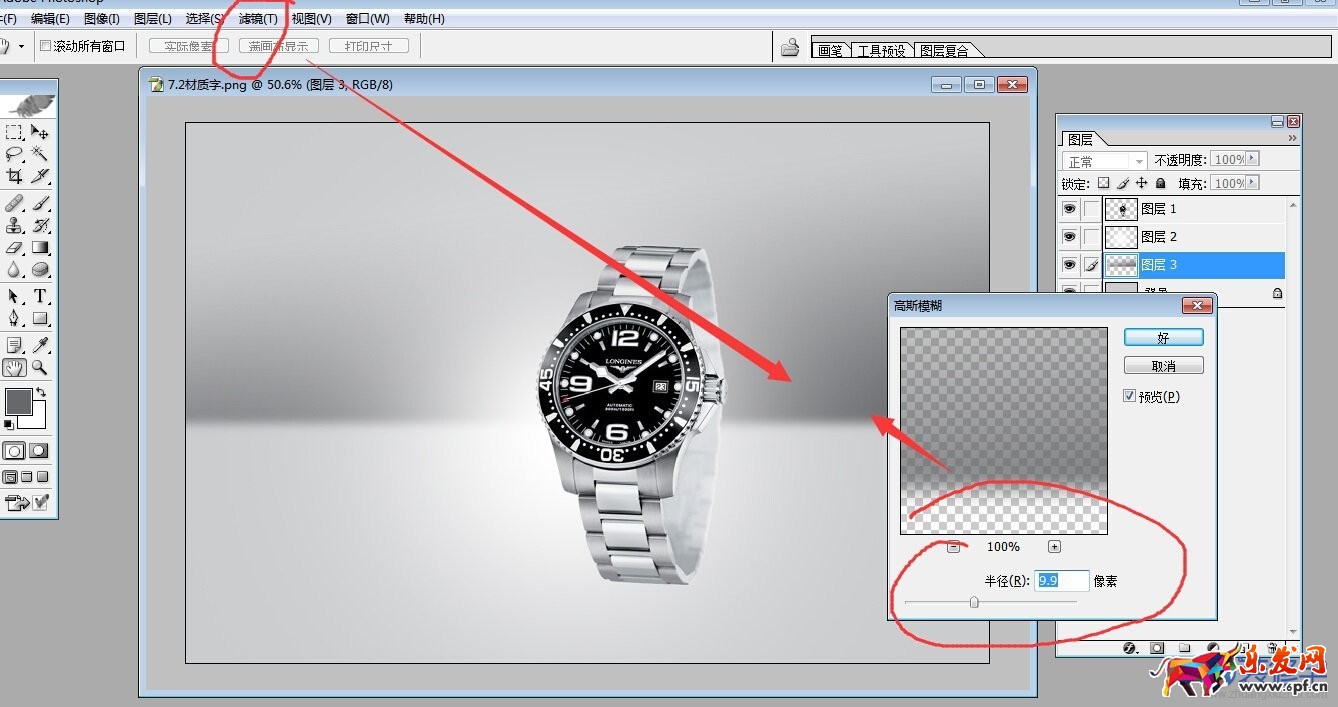The image size is (1338, 707).
Task: Select the Gradient tool
Action: click(x=40, y=247)
